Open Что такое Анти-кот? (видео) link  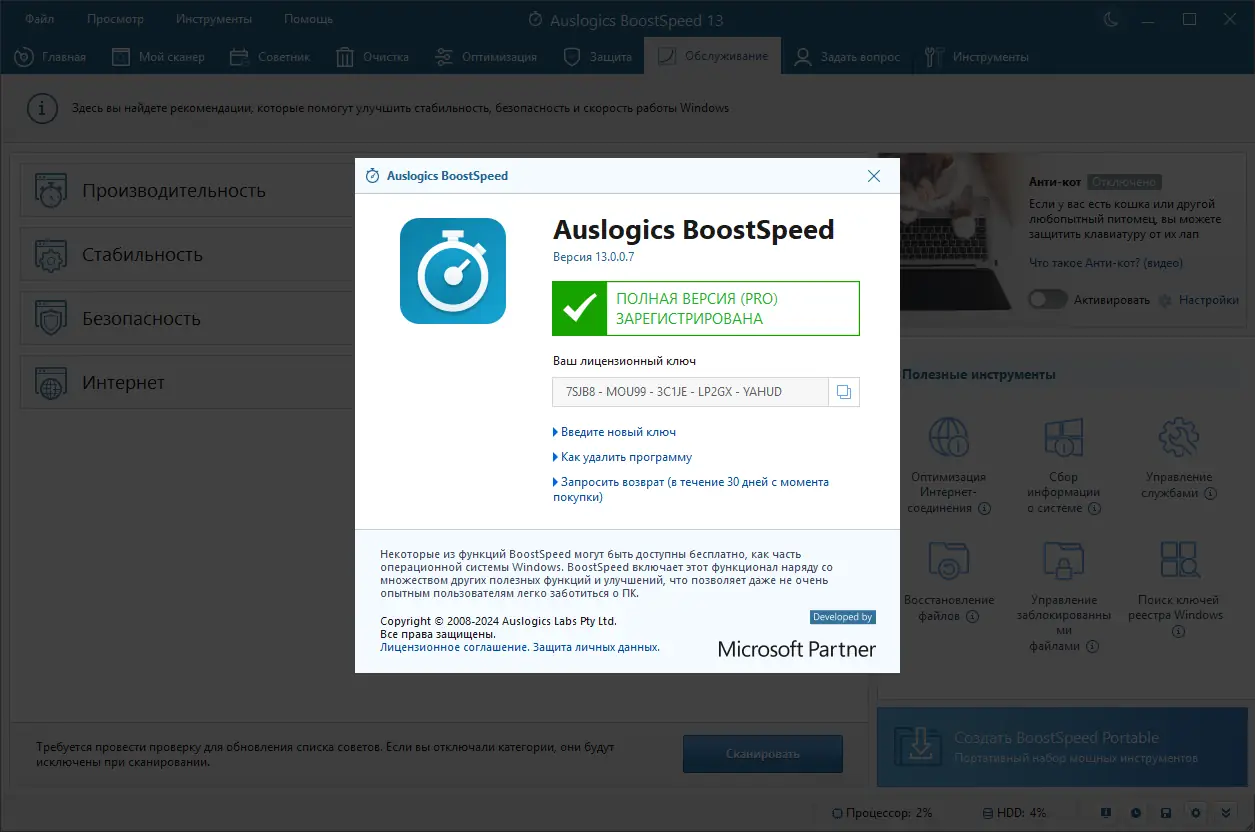pos(1106,263)
